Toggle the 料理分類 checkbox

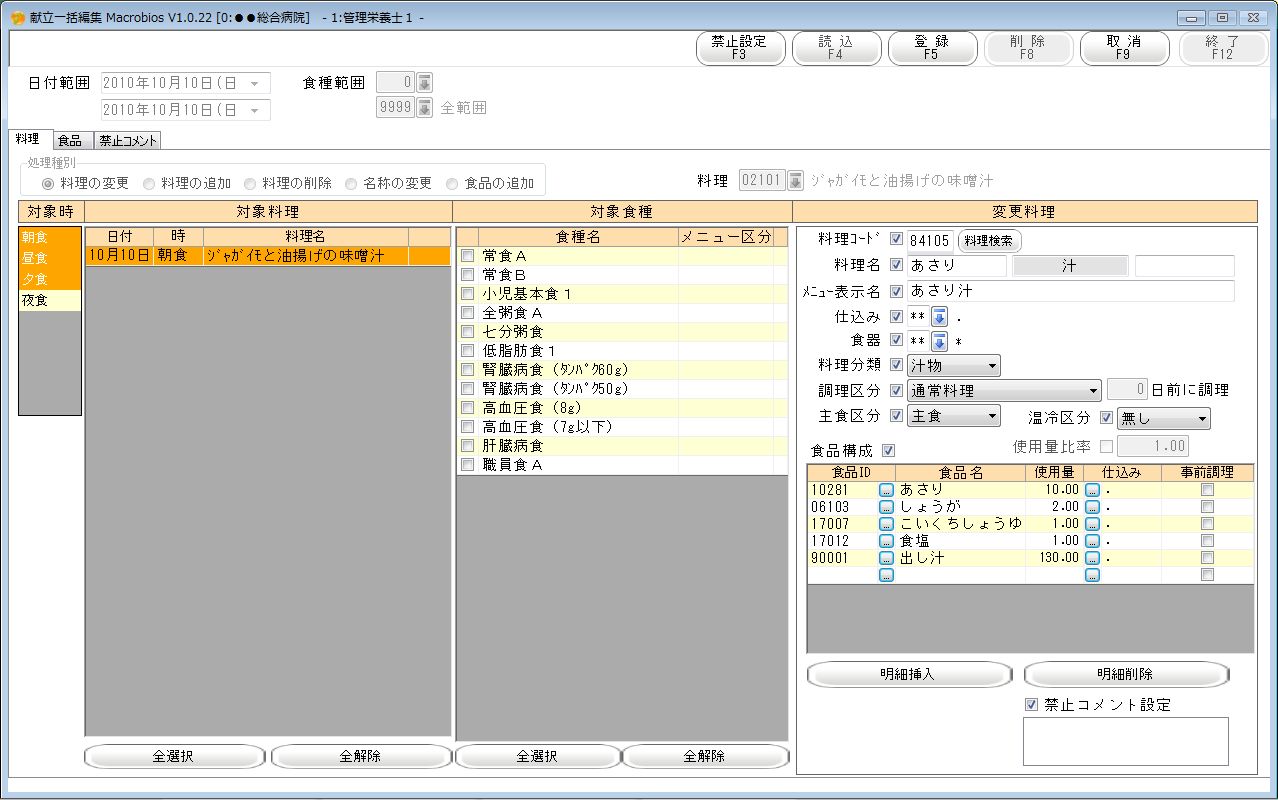896,365
